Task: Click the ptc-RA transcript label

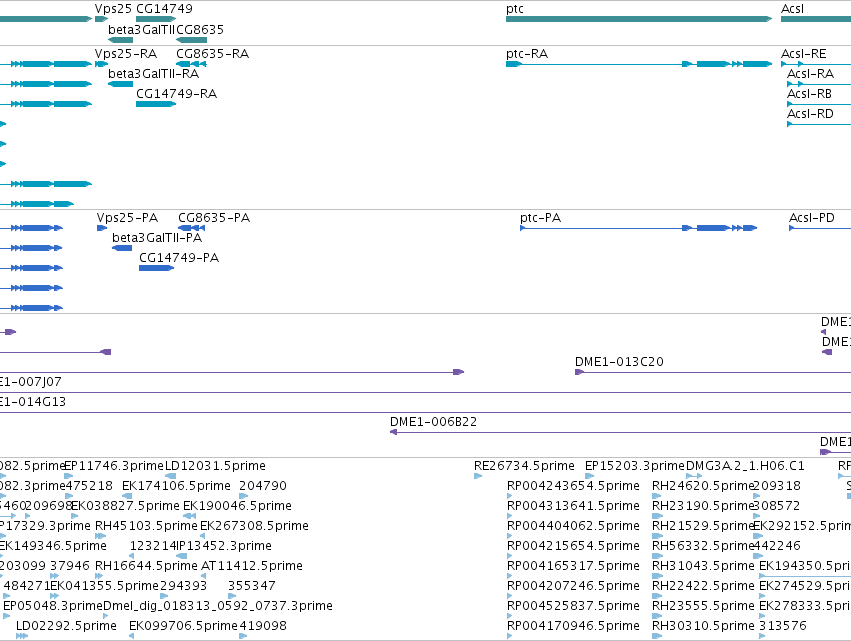Action: [526, 54]
